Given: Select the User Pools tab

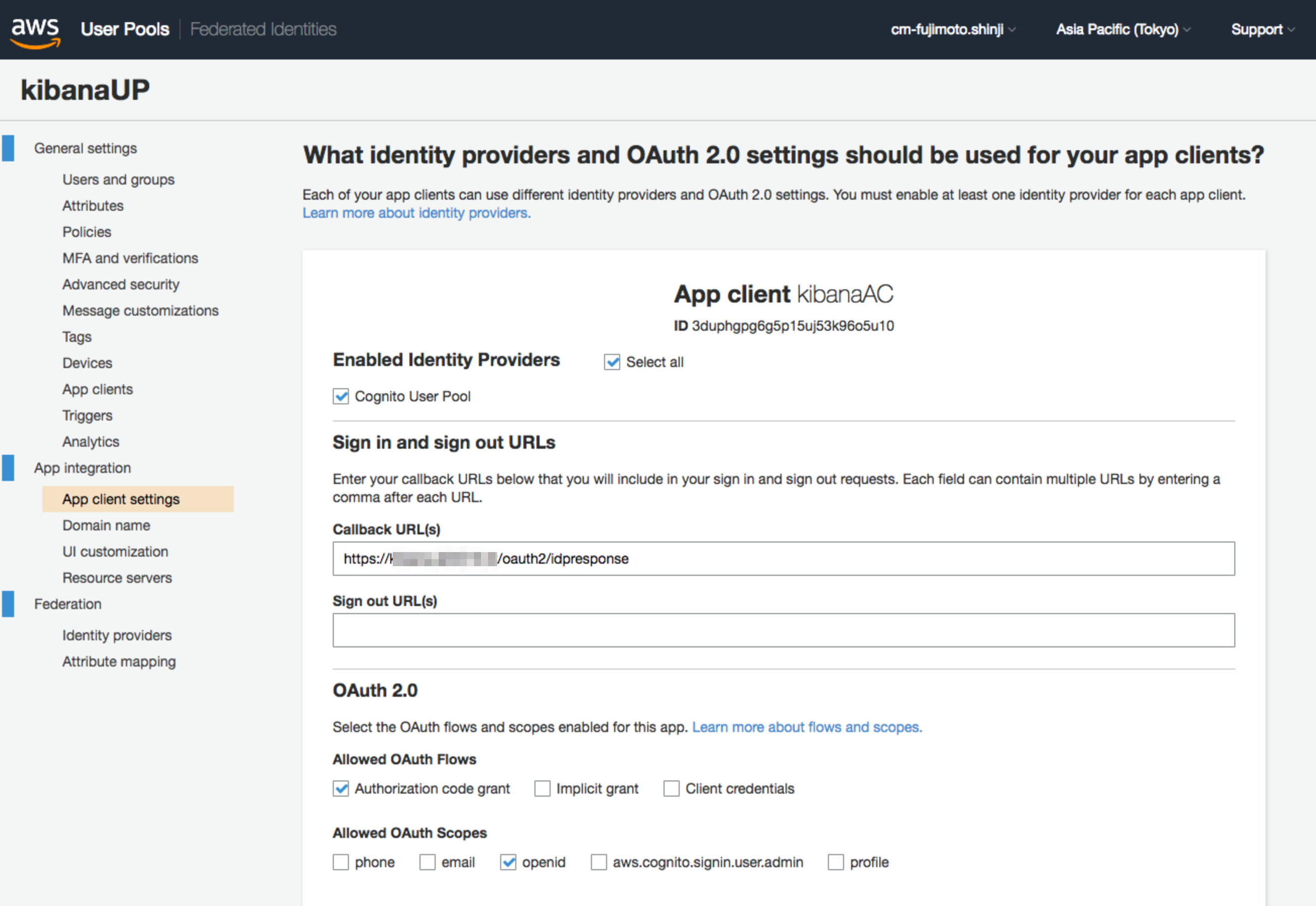Looking at the screenshot, I should point(125,30).
